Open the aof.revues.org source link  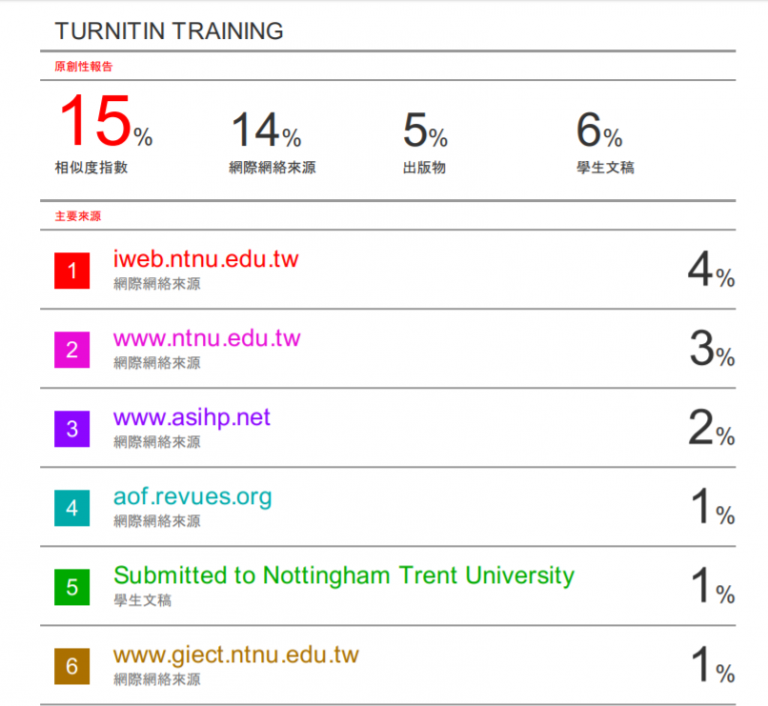tap(192, 497)
